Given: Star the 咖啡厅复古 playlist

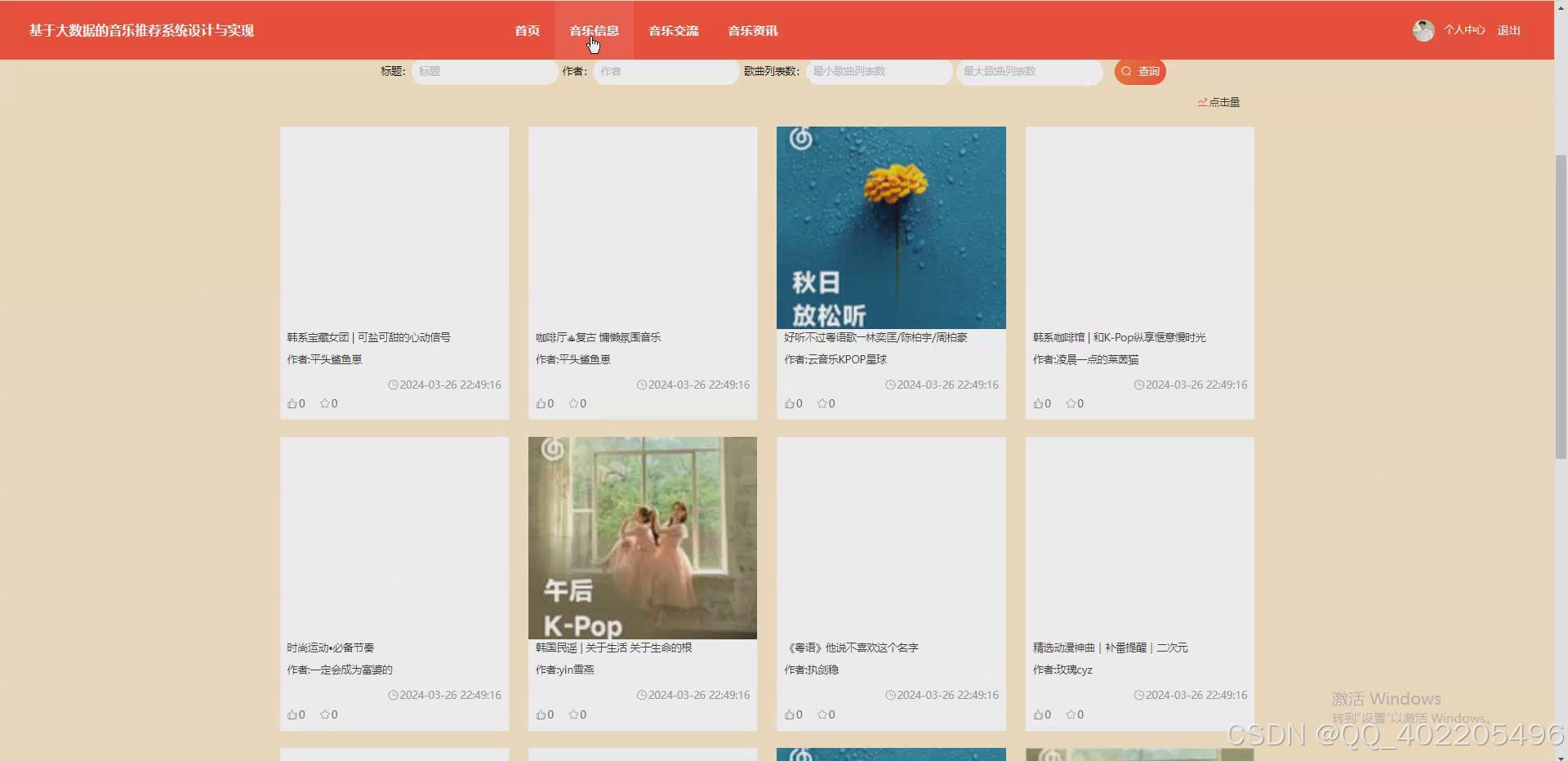Looking at the screenshot, I should pos(577,403).
